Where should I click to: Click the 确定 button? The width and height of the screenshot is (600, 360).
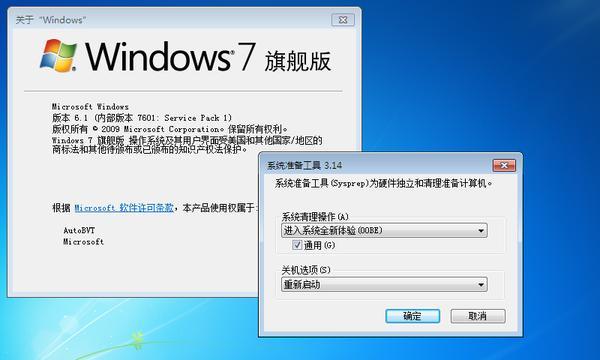pyautogui.click(x=412, y=316)
